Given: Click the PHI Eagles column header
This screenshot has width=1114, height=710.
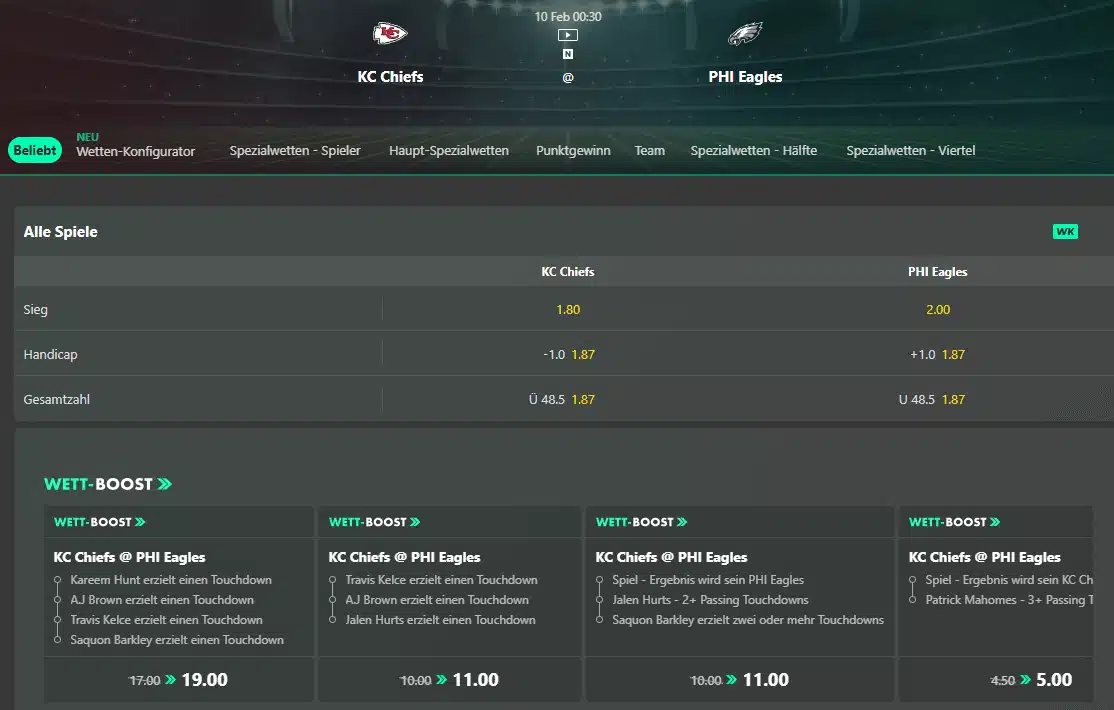Looking at the screenshot, I should (938, 271).
